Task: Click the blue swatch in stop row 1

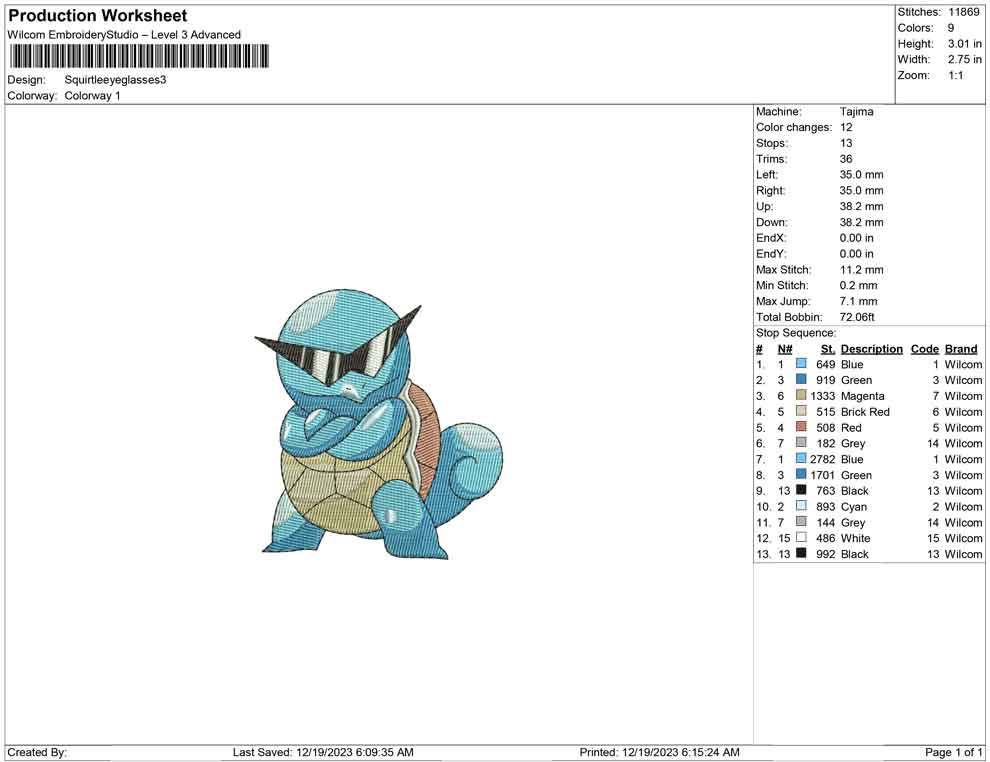Action: point(801,365)
